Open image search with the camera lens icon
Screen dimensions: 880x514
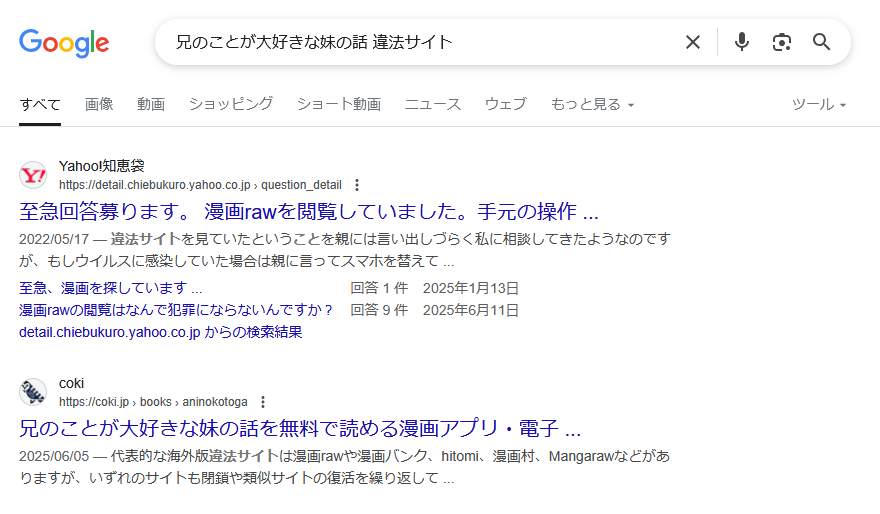click(x=782, y=42)
